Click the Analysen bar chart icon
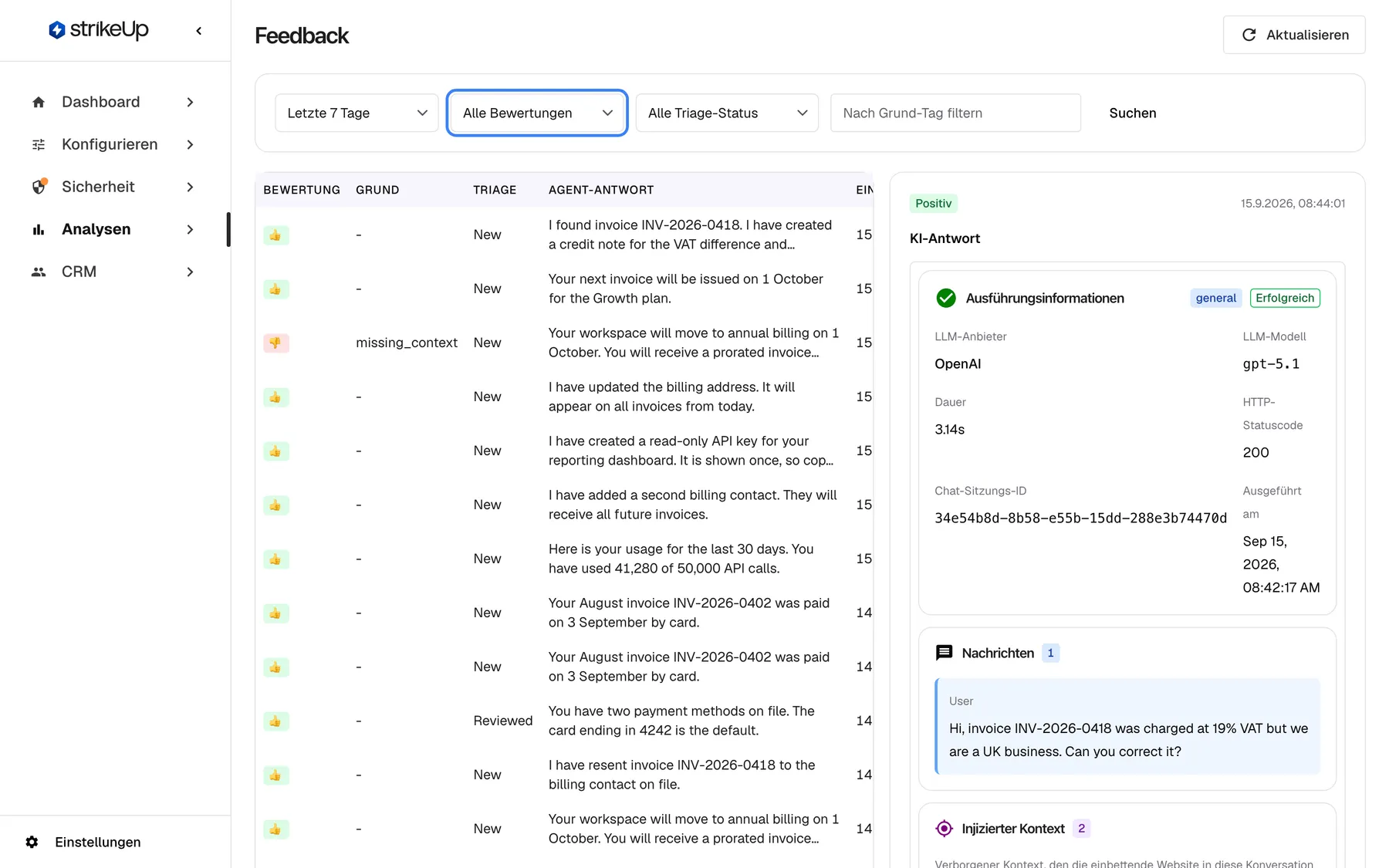This screenshot has height=868, width=1389. click(39, 229)
